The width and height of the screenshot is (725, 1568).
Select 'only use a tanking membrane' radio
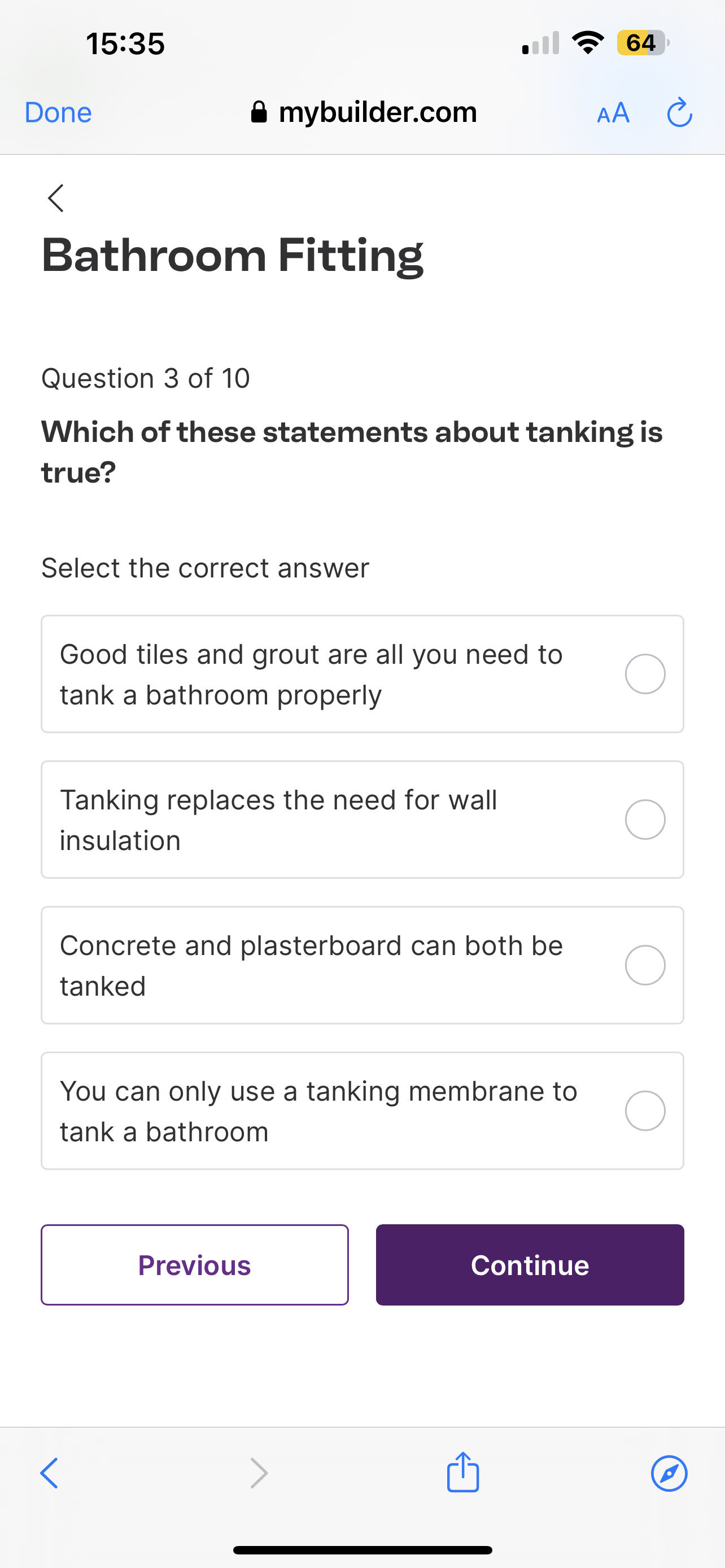645,1110
